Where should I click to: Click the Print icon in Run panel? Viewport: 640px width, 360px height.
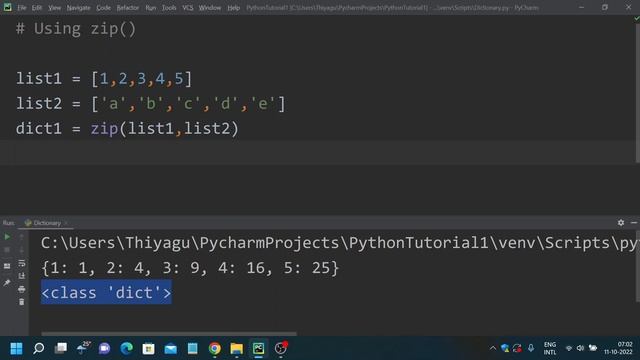[22, 289]
